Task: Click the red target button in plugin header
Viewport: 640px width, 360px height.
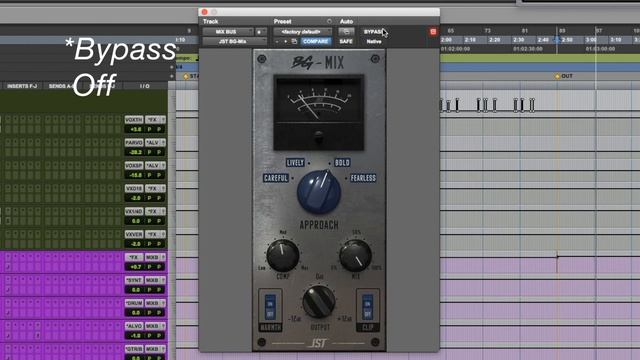Action: click(433, 31)
